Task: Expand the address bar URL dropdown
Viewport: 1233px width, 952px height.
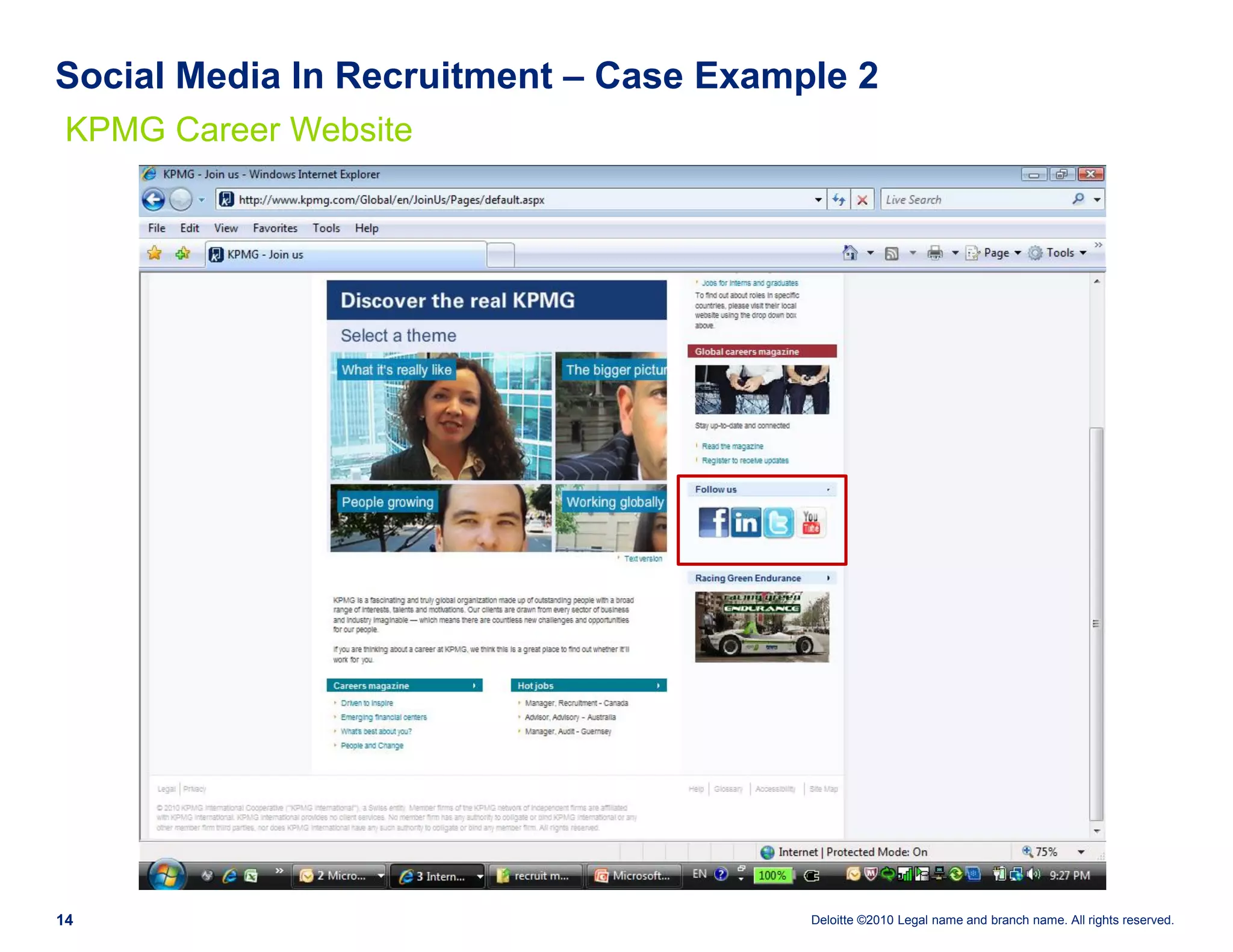Action: (818, 200)
